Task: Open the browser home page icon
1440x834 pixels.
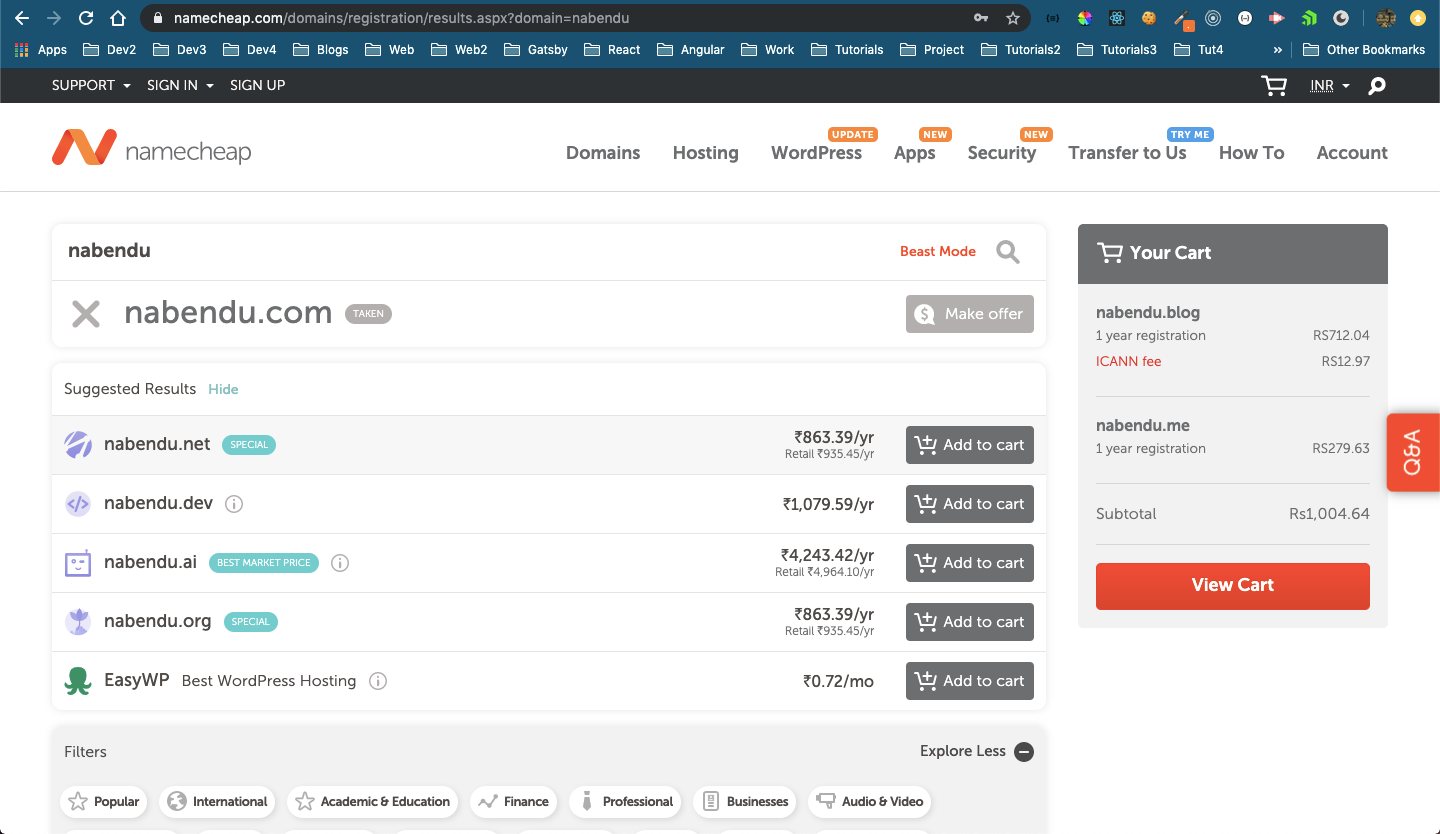Action: 118,18
